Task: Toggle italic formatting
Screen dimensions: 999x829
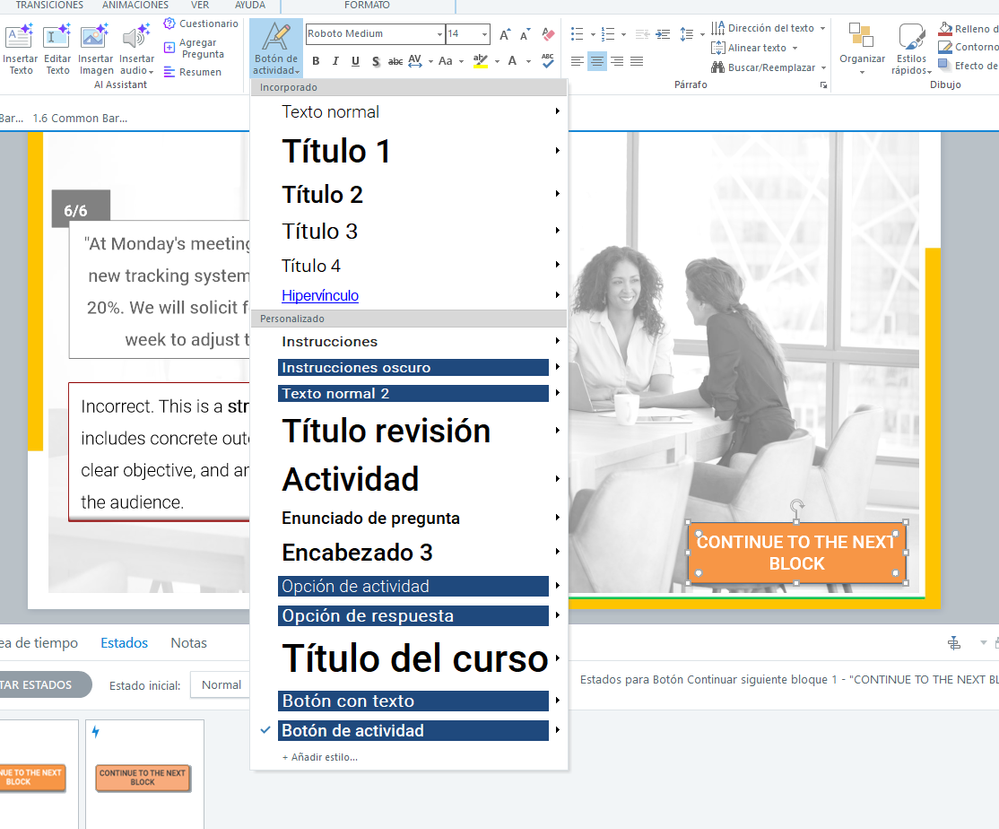Action: 335,62
